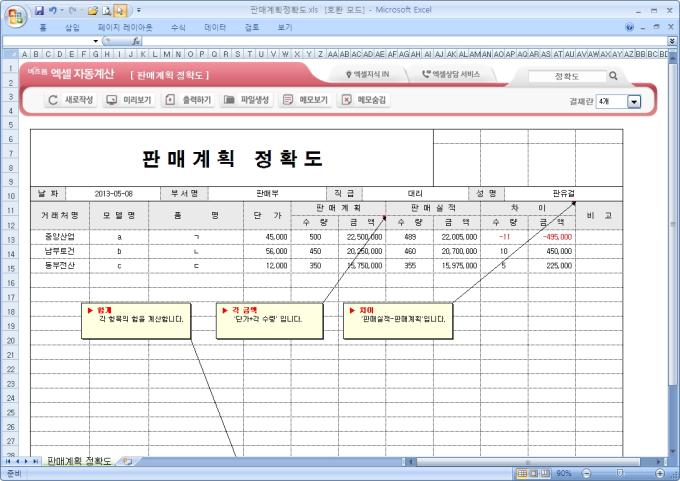Go to first sheet with the navigation arrow
Image resolution: width=680 pixels, height=481 pixels.
coord(8,461)
